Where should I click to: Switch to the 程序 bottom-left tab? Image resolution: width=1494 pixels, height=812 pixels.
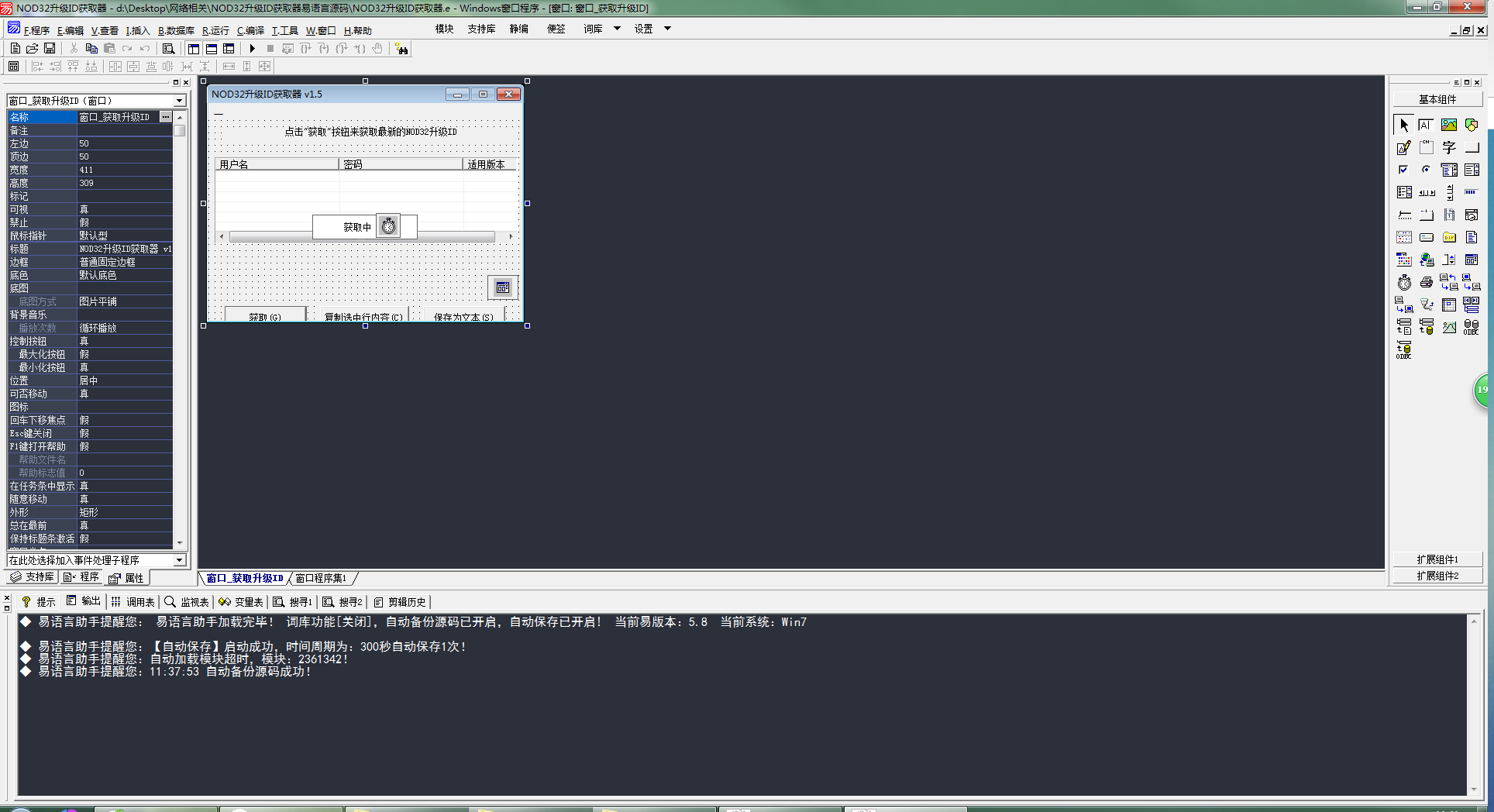coord(81,577)
